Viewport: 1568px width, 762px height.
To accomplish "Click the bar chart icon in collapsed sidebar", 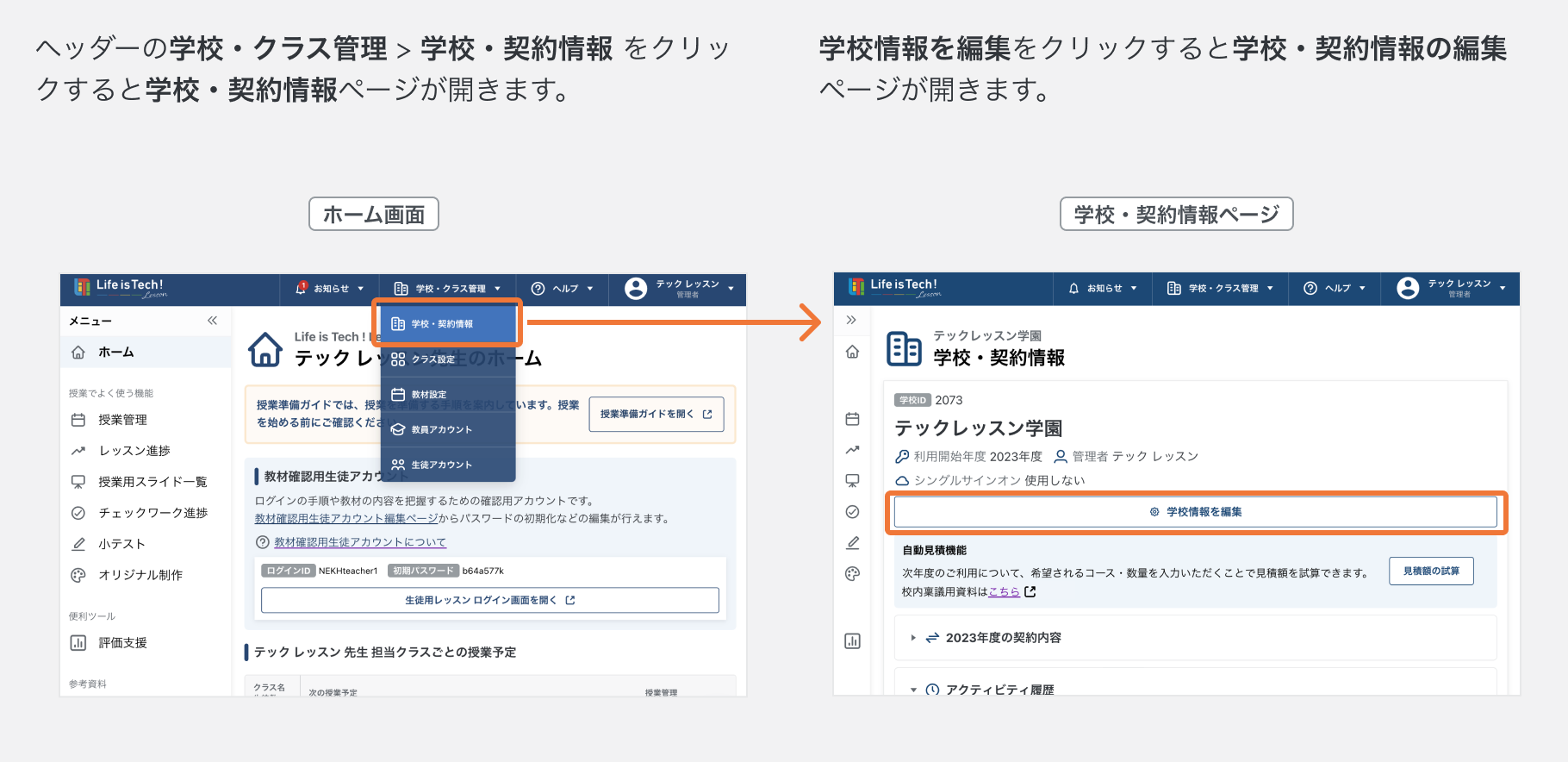I will pyautogui.click(x=852, y=640).
